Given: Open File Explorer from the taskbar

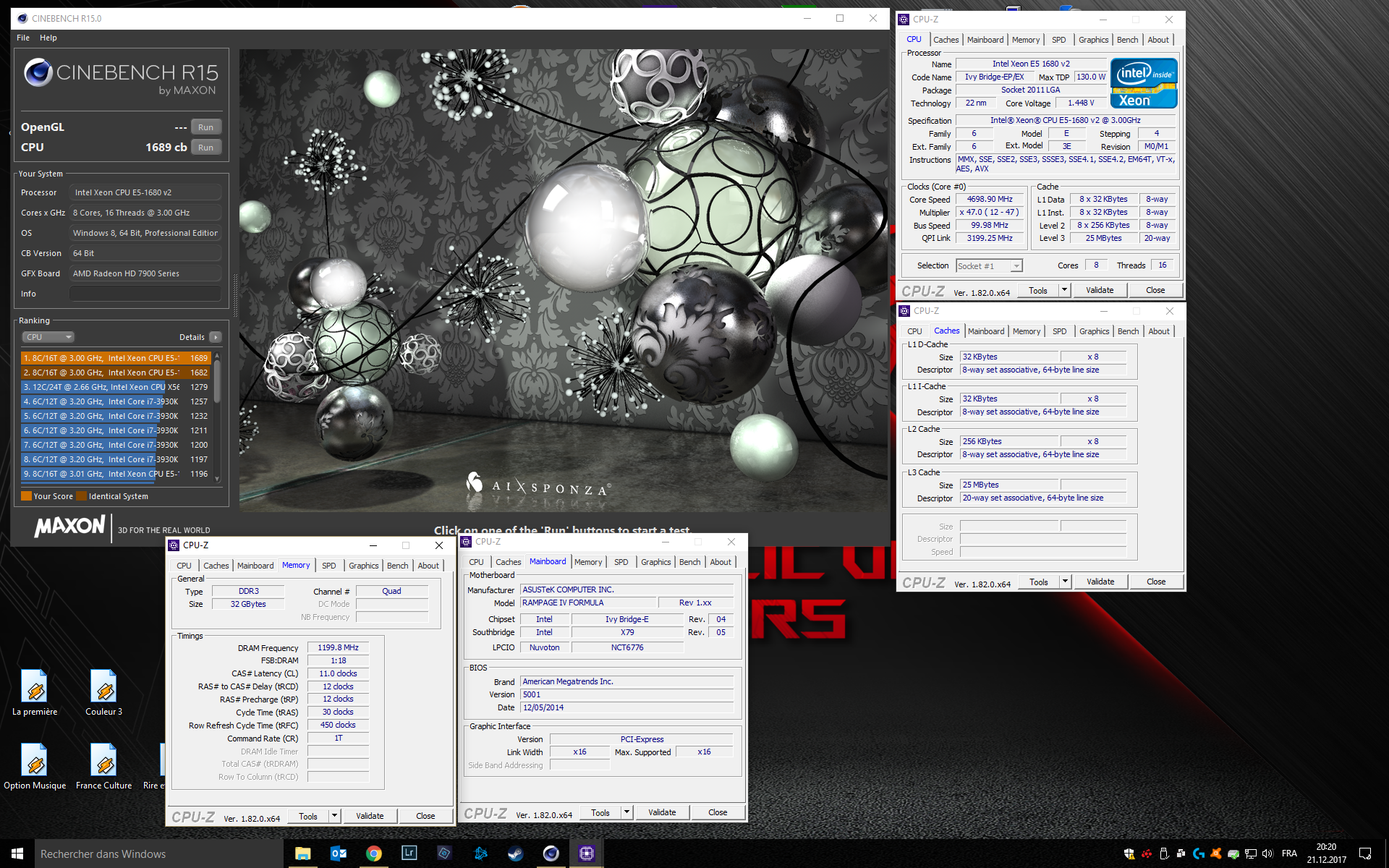Looking at the screenshot, I should click(302, 854).
